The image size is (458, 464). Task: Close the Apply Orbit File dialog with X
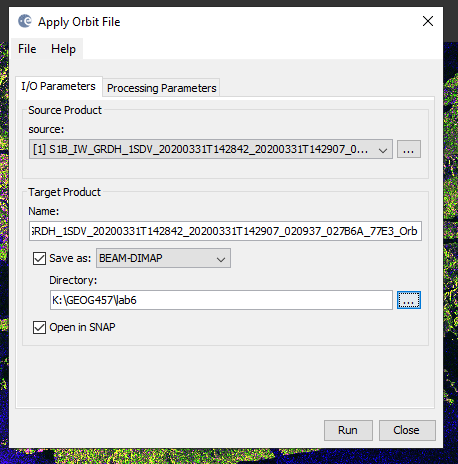pyautogui.click(x=428, y=21)
